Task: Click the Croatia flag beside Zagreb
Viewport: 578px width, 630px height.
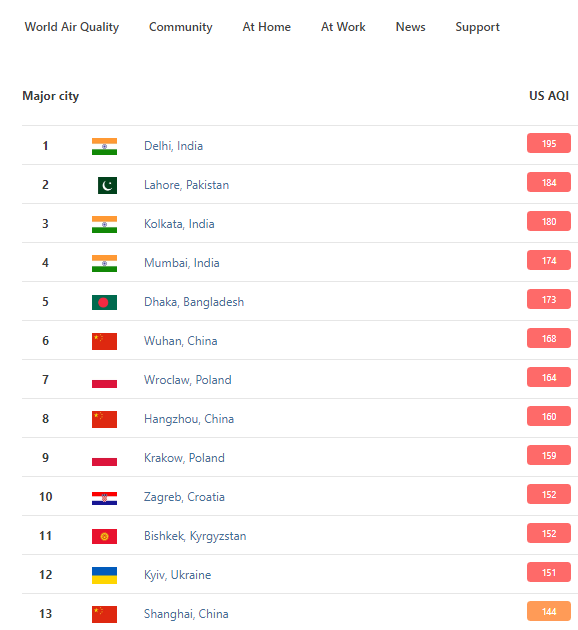Action: (x=104, y=498)
